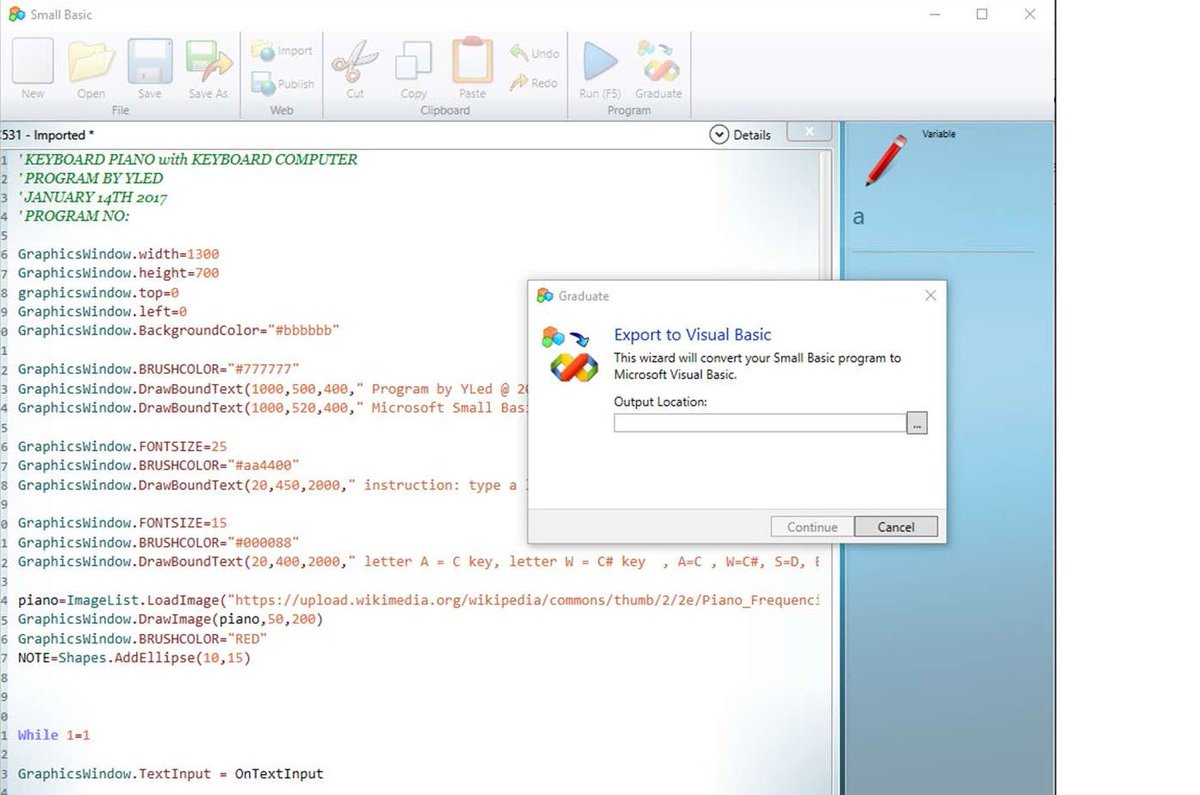This screenshot has width=1200, height=795.
Task: Click the Save toolbar icon
Action: coord(150,62)
